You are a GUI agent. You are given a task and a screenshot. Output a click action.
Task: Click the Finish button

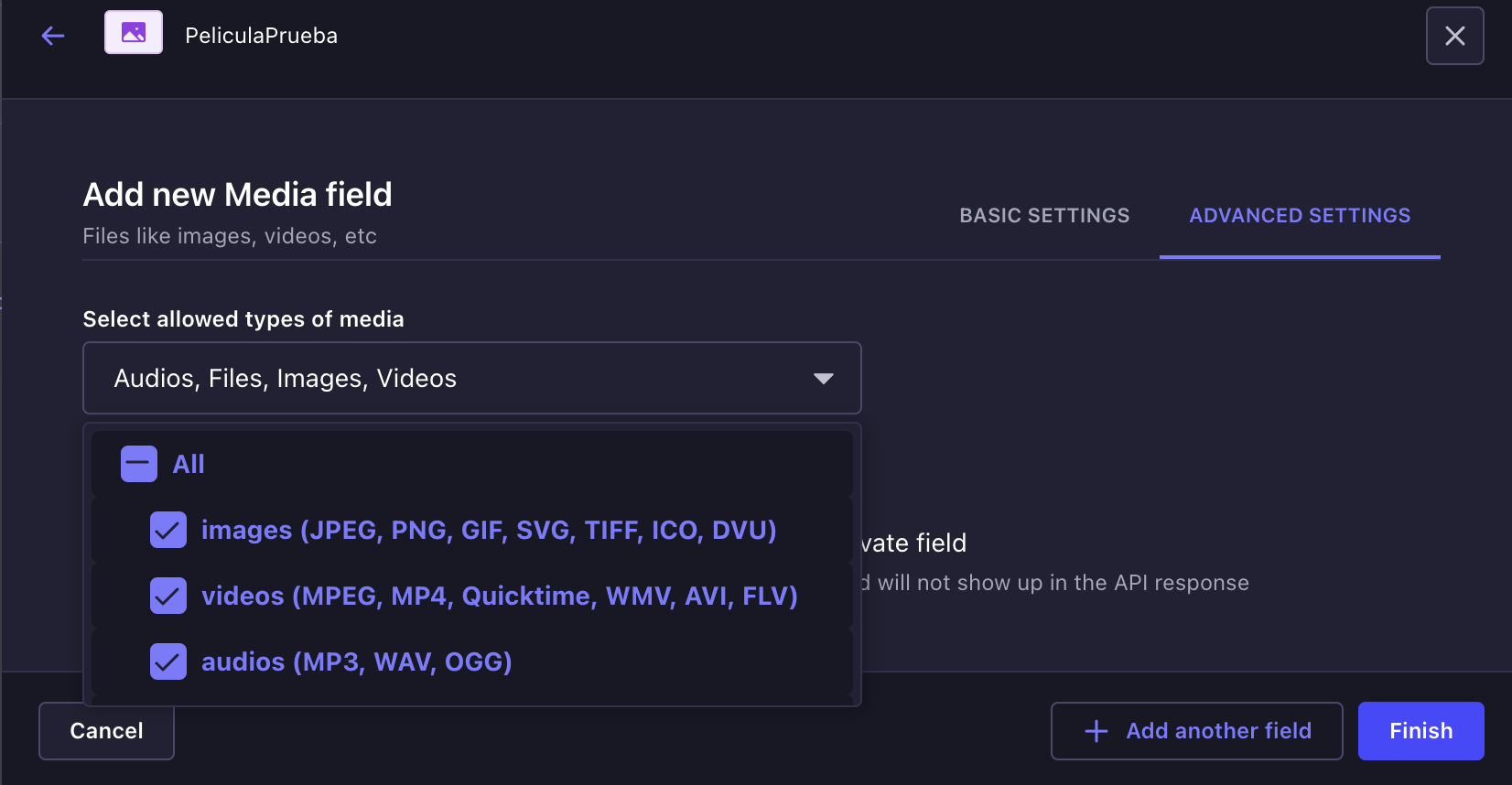[1421, 731]
